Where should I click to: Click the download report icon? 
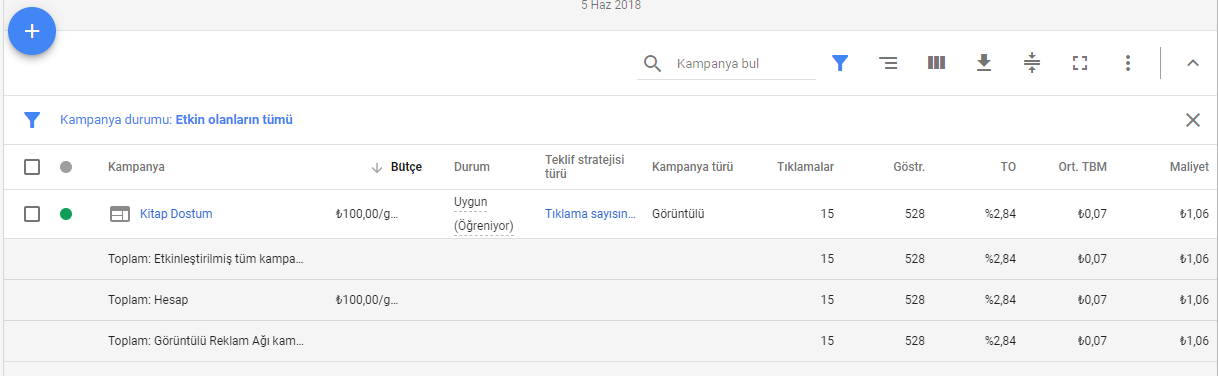[x=984, y=64]
